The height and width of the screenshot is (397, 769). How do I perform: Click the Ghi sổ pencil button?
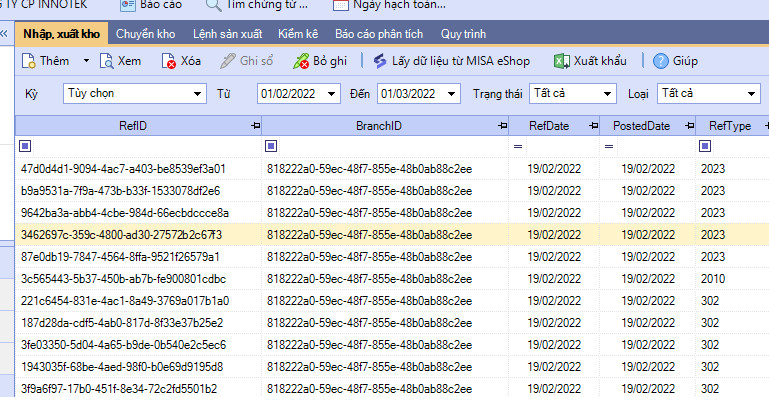[246, 61]
